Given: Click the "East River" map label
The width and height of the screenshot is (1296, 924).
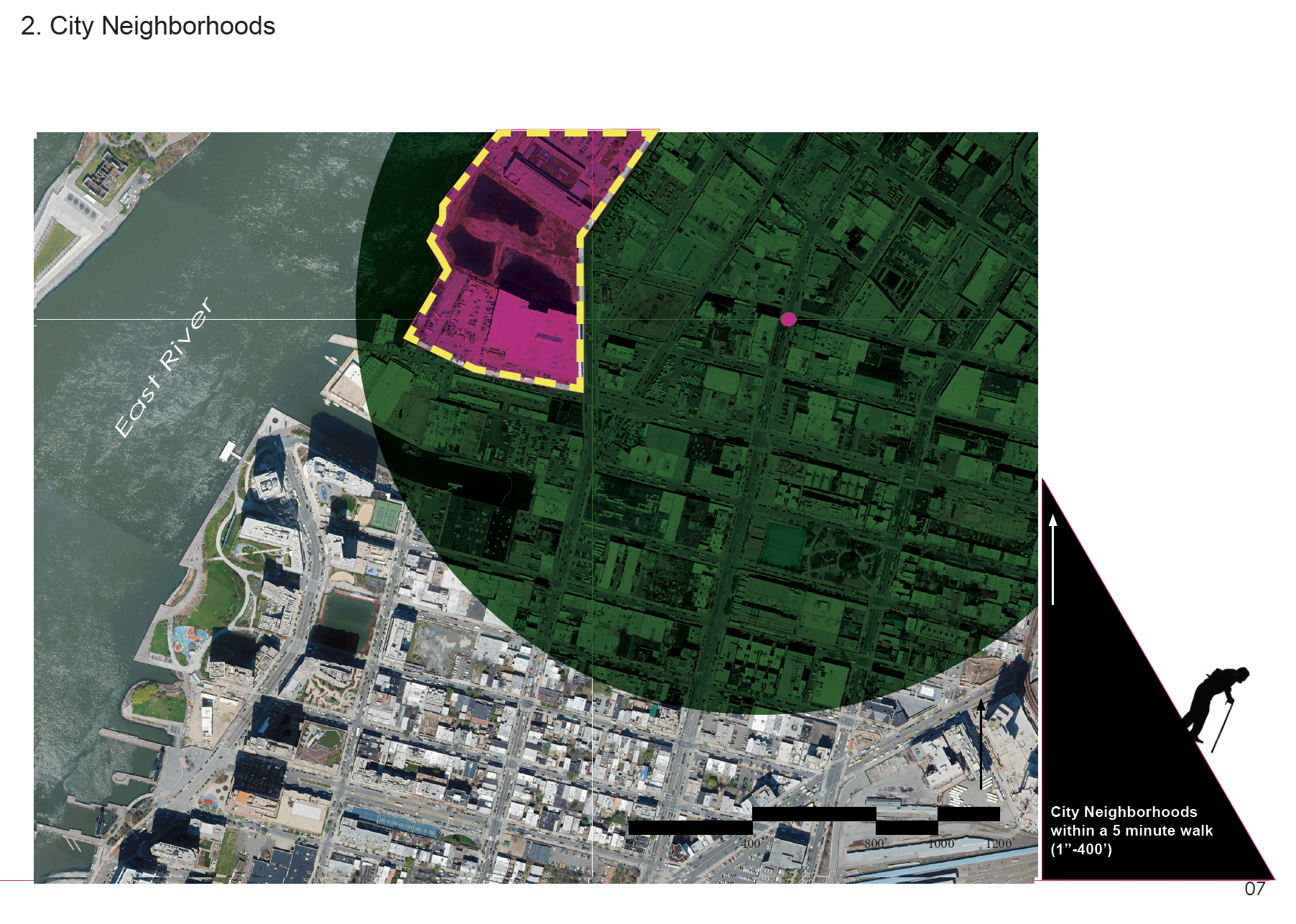Looking at the screenshot, I should (164, 366).
